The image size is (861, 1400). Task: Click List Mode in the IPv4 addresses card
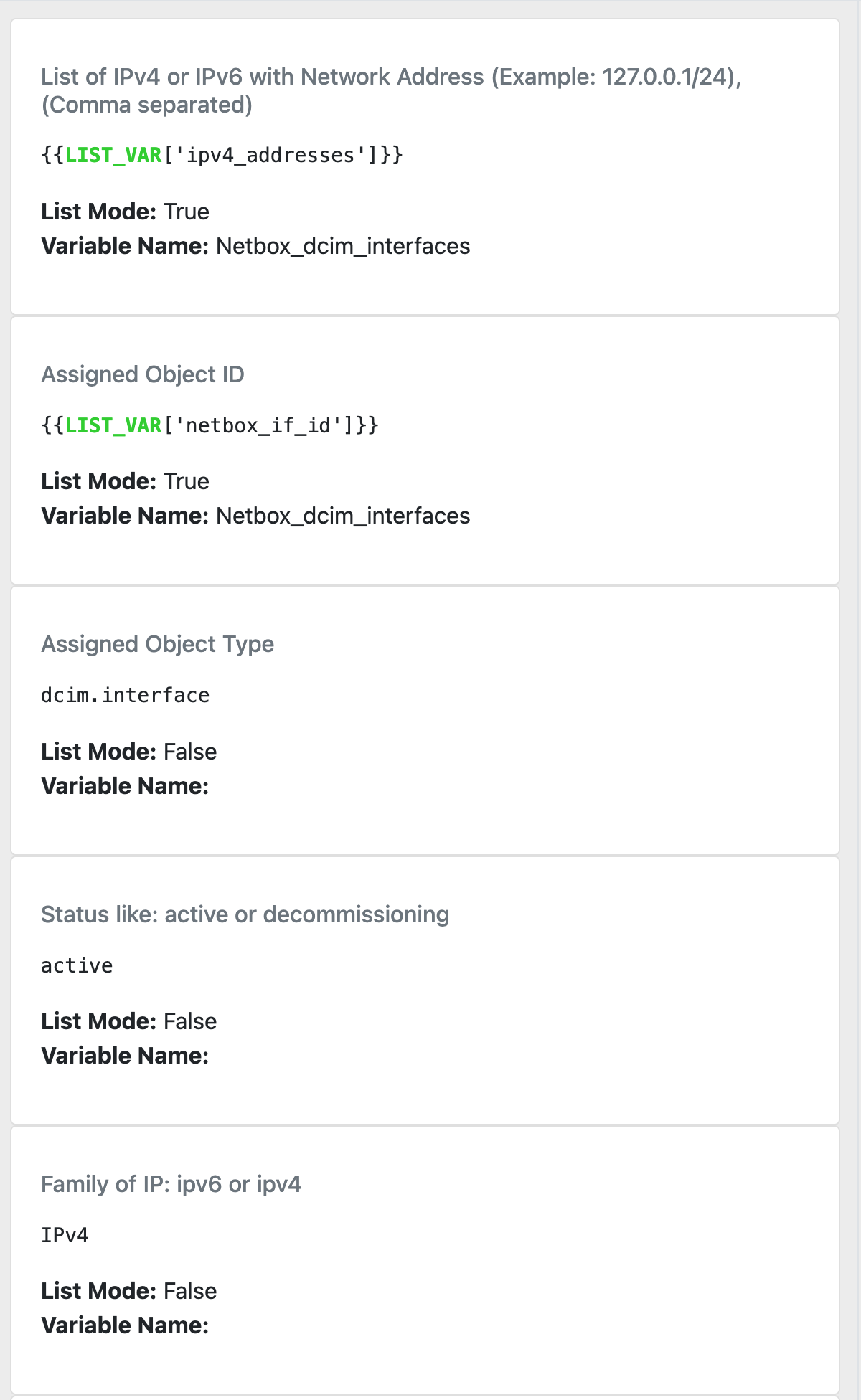pos(126,212)
